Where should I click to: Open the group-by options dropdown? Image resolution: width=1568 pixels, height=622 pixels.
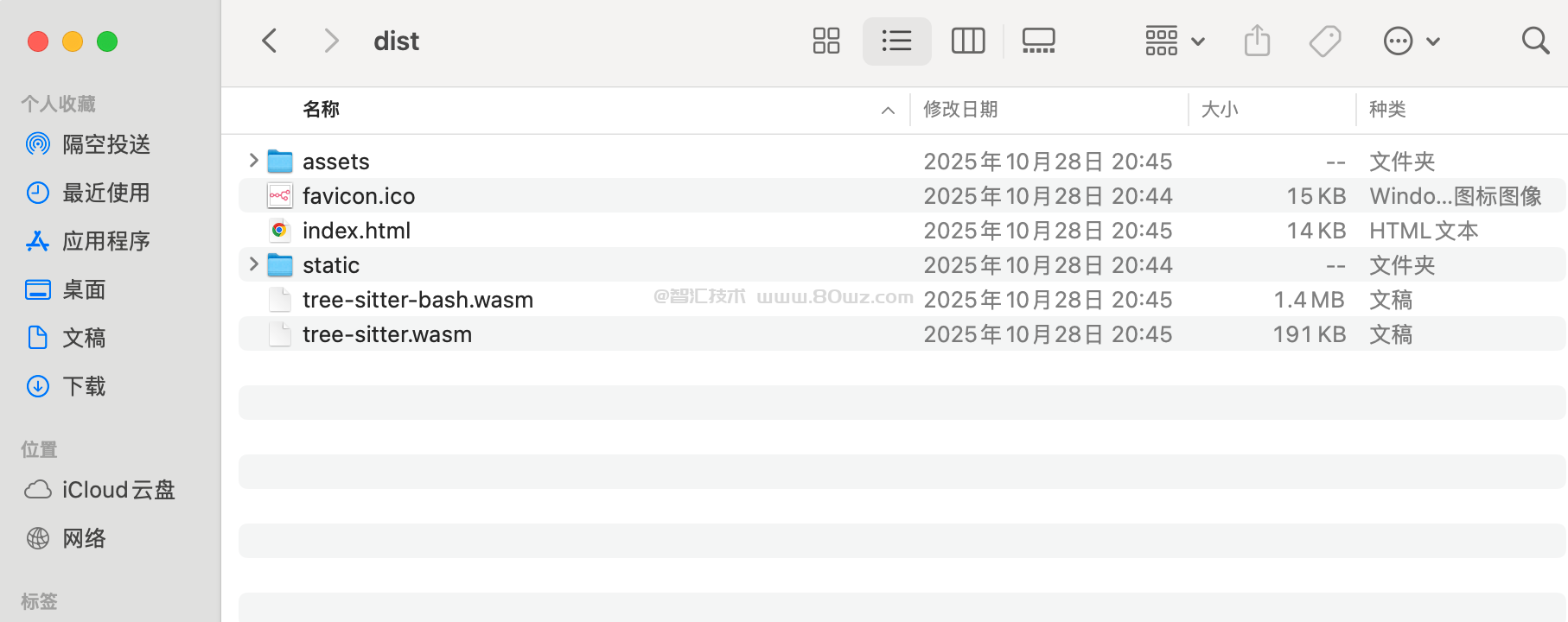(1174, 41)
